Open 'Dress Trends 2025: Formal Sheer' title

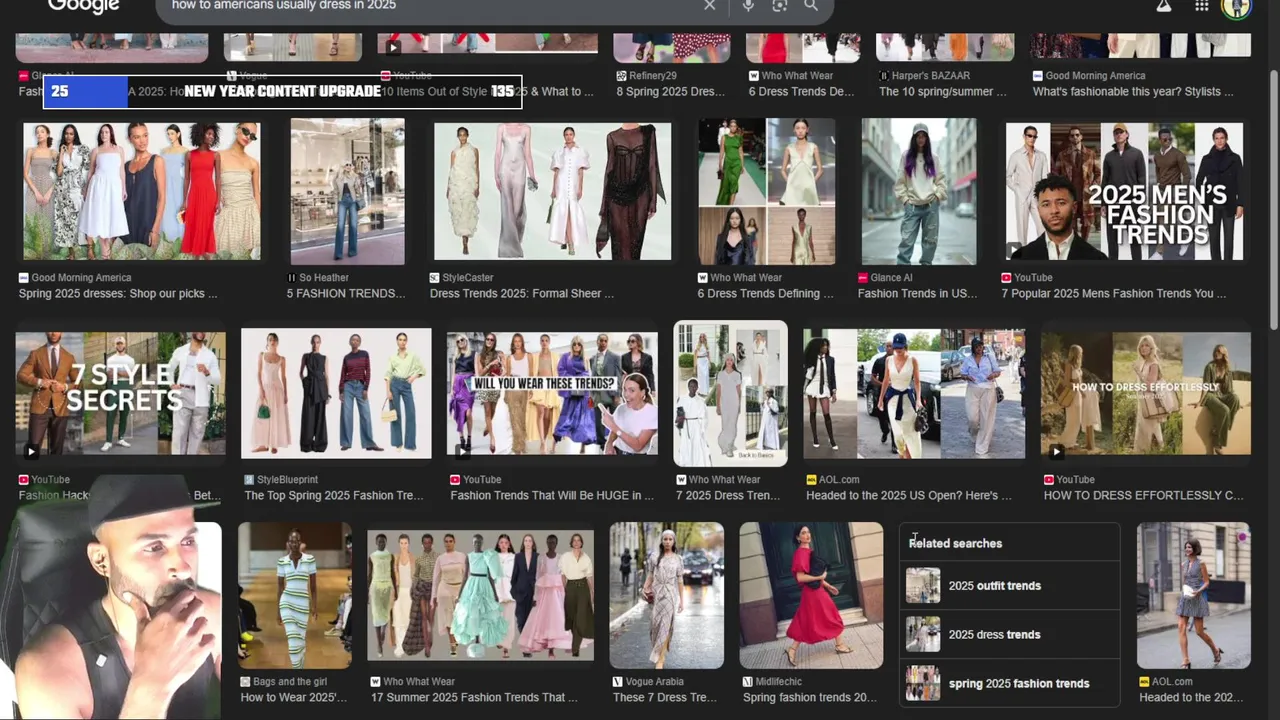(x=522, y=294)
